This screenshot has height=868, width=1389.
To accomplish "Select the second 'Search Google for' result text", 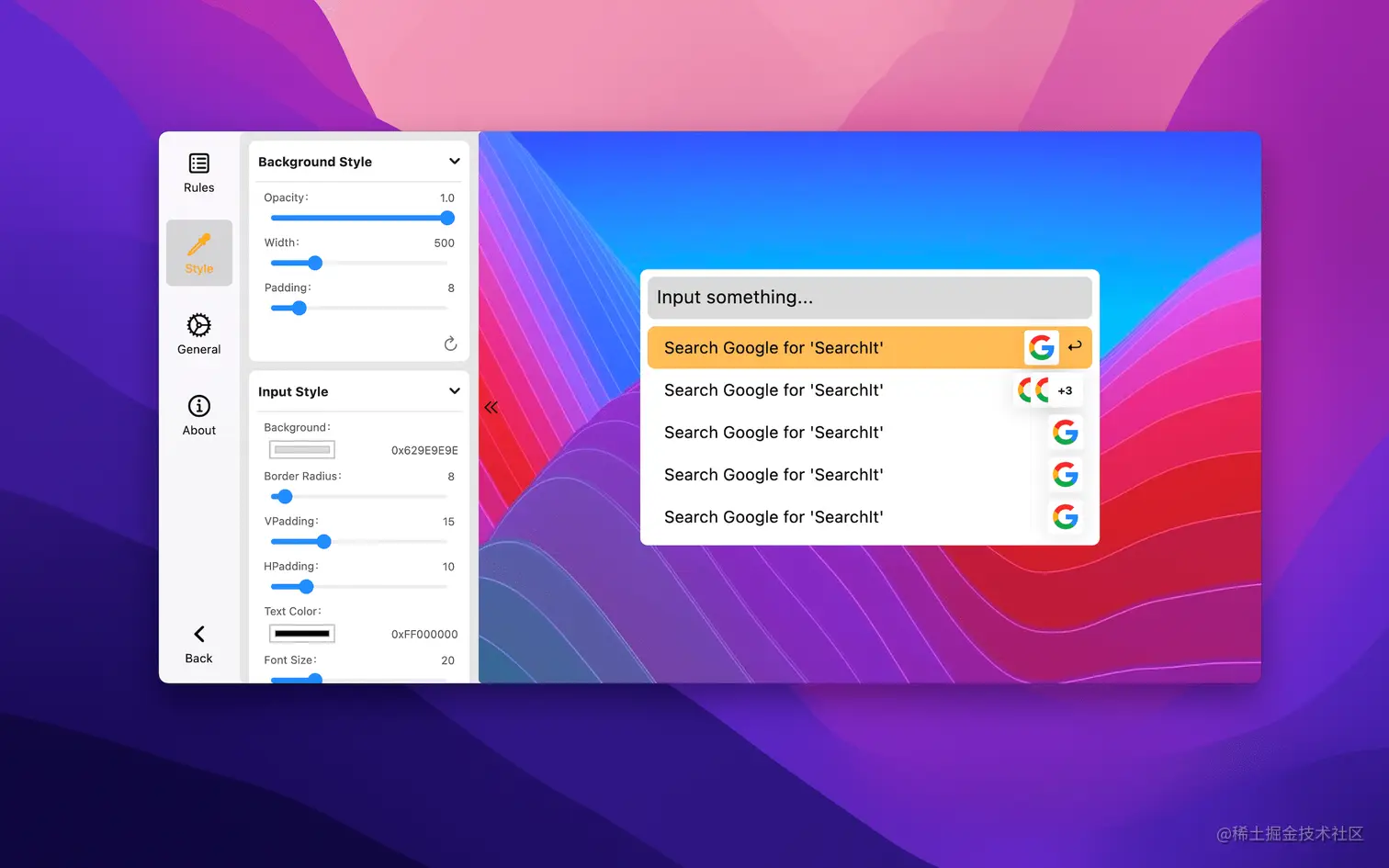I will pos(774,390).
